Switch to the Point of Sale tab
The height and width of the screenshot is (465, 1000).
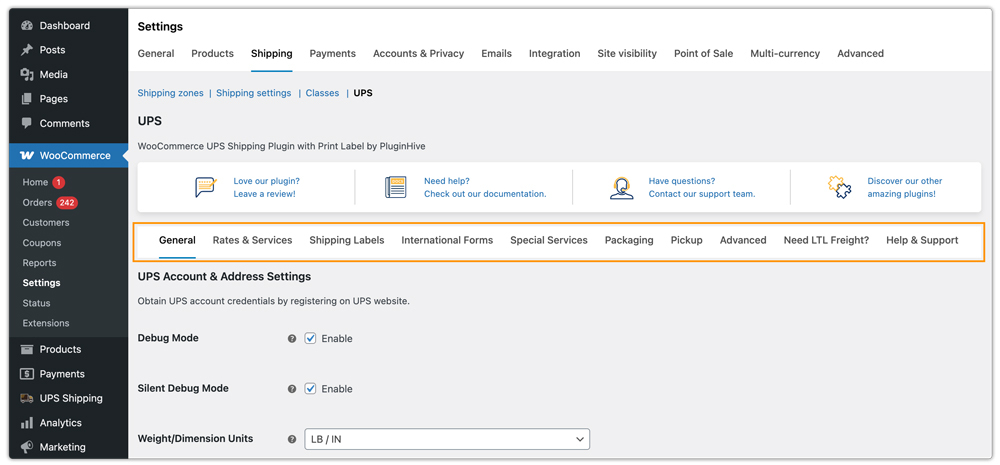click(x=703, y=54)
